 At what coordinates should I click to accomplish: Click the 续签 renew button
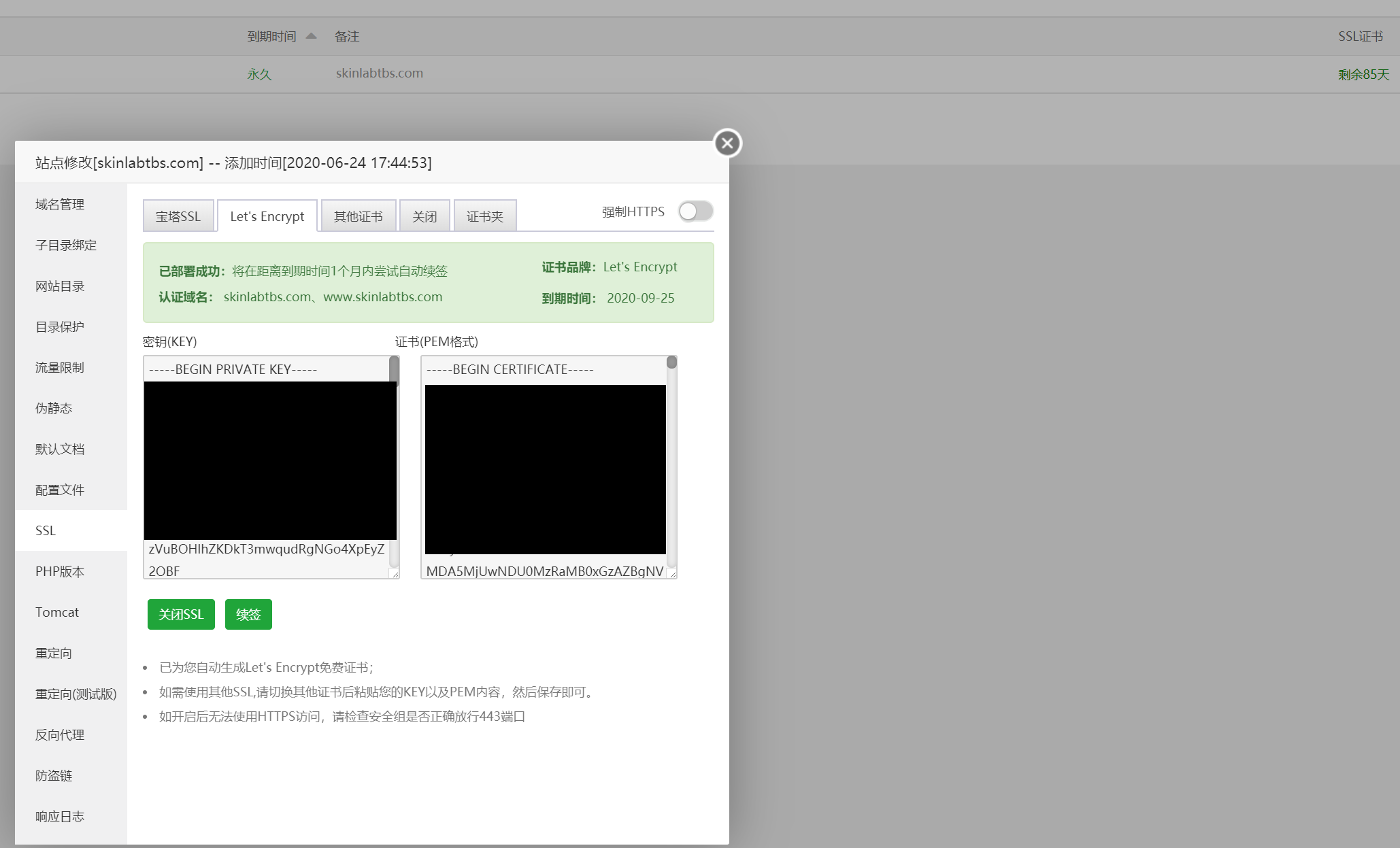(x=248, y=614)
